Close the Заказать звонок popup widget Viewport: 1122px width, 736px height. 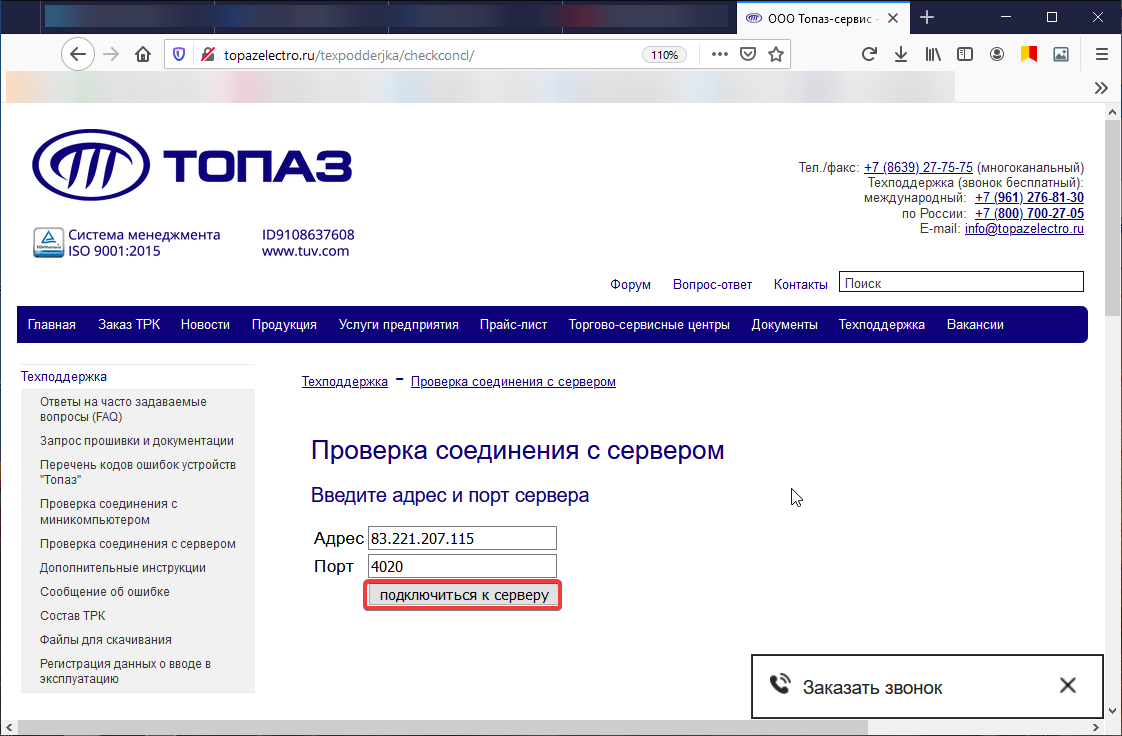click(x=1067, y=686)
